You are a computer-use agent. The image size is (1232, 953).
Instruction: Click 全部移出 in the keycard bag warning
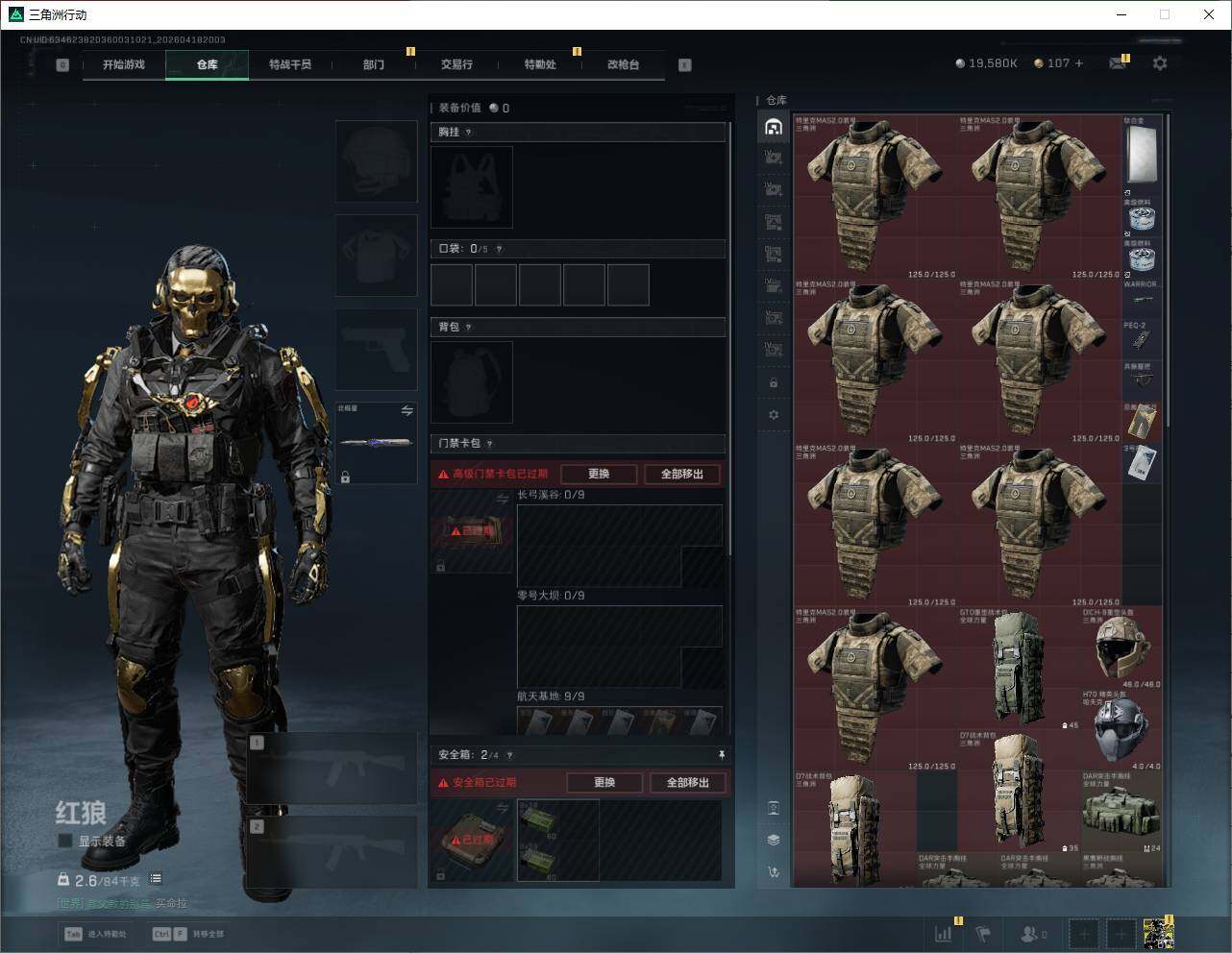coord(682,475)
